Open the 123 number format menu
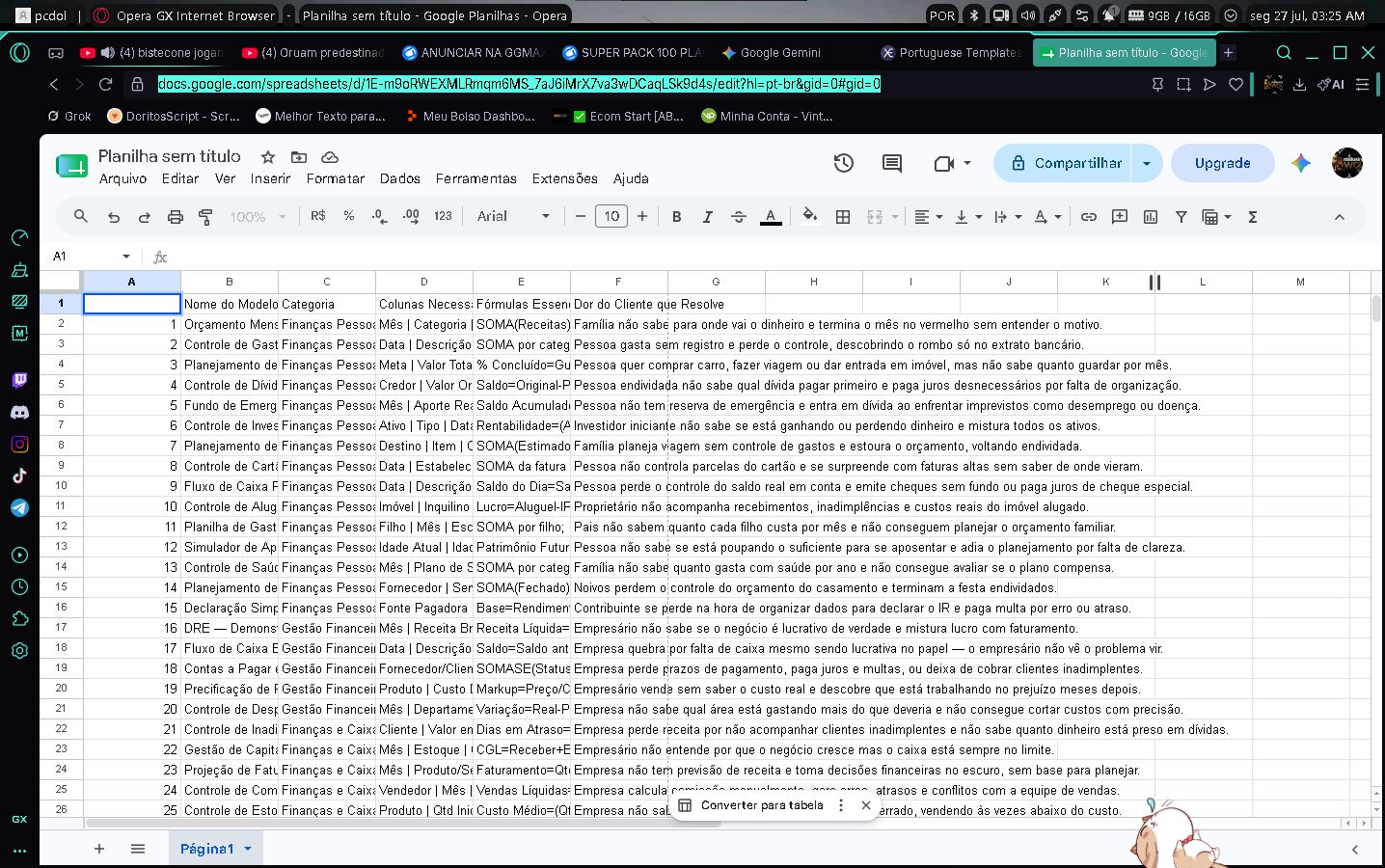Viewport: 1385px width, 868px height. click(443, 216)
